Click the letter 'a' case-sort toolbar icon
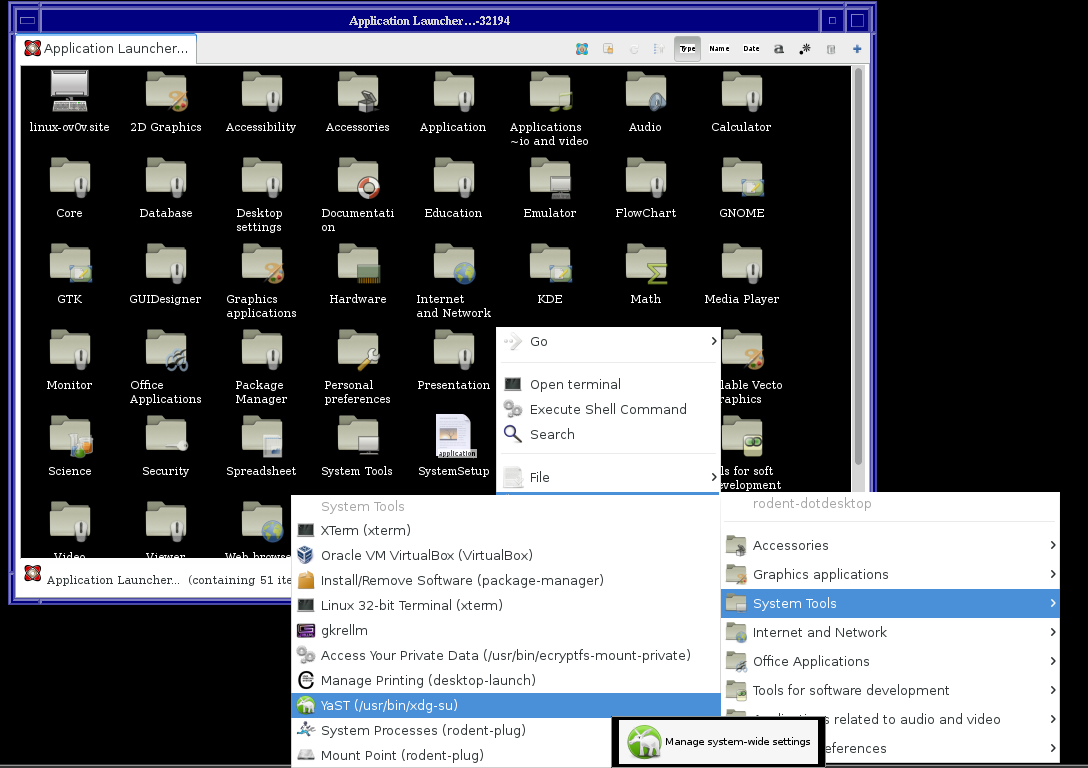This screenshot has width=1088, height=768. [x=779, y=49]
